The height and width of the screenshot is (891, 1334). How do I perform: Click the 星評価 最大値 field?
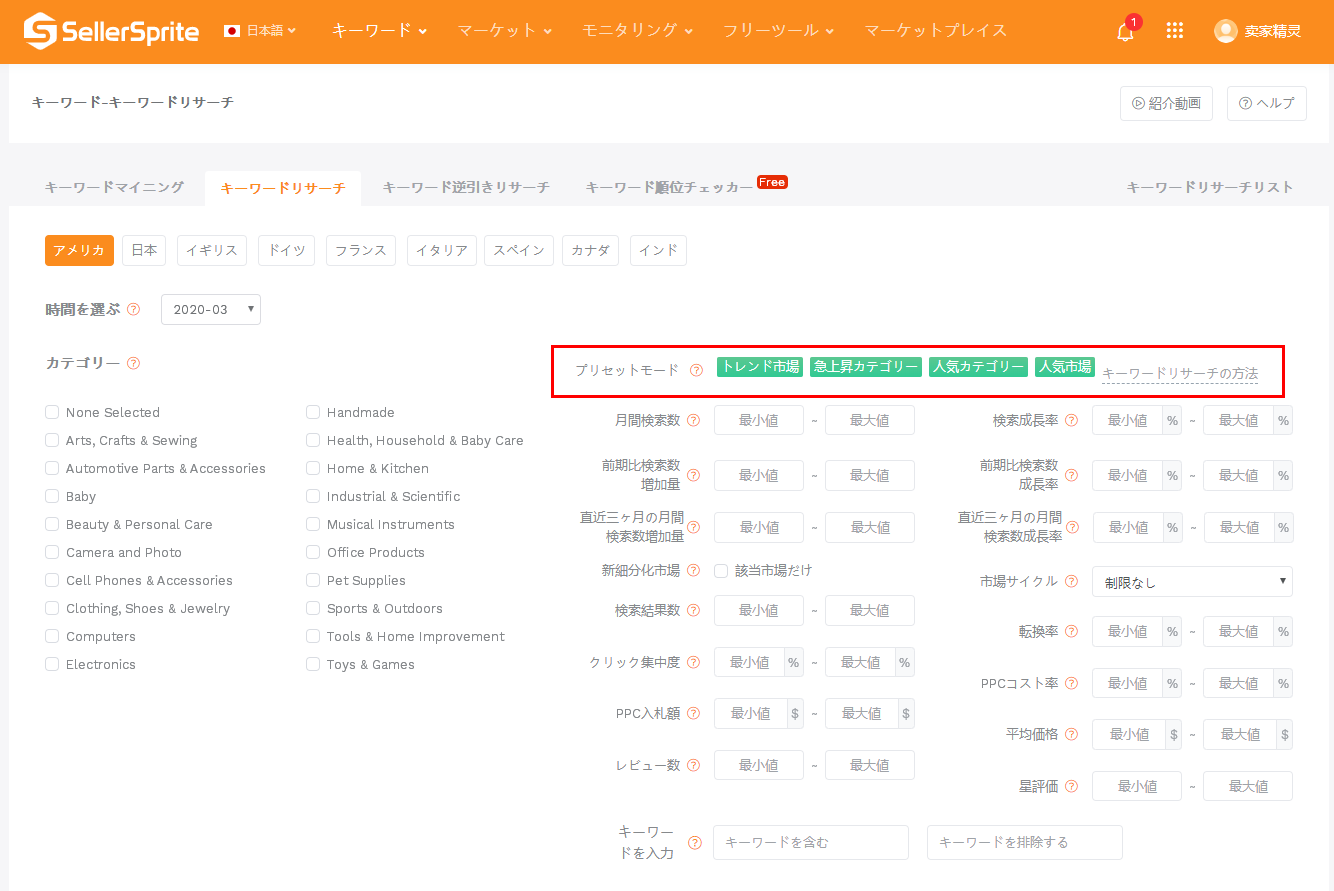(x=1248, y=787)
